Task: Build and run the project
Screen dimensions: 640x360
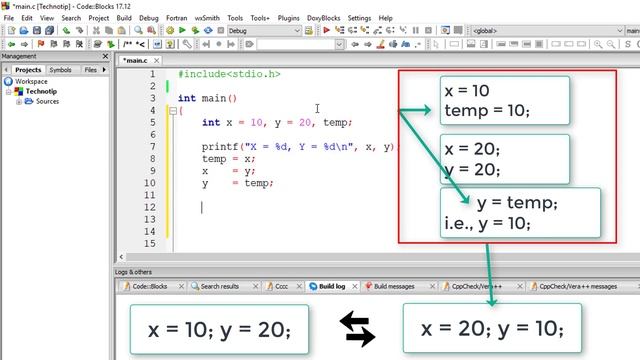Action: 195,30
